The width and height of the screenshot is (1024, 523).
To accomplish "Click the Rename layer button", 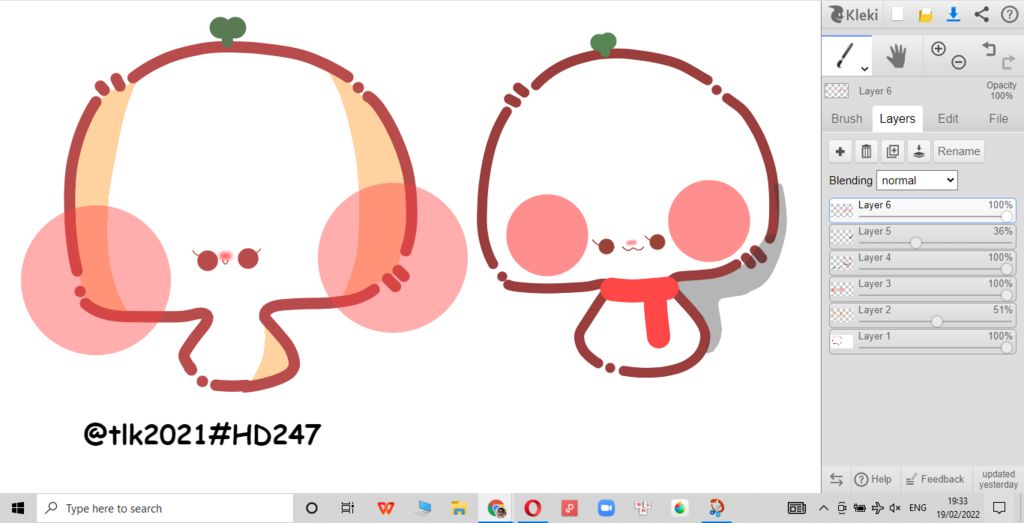I will point(958,151).
